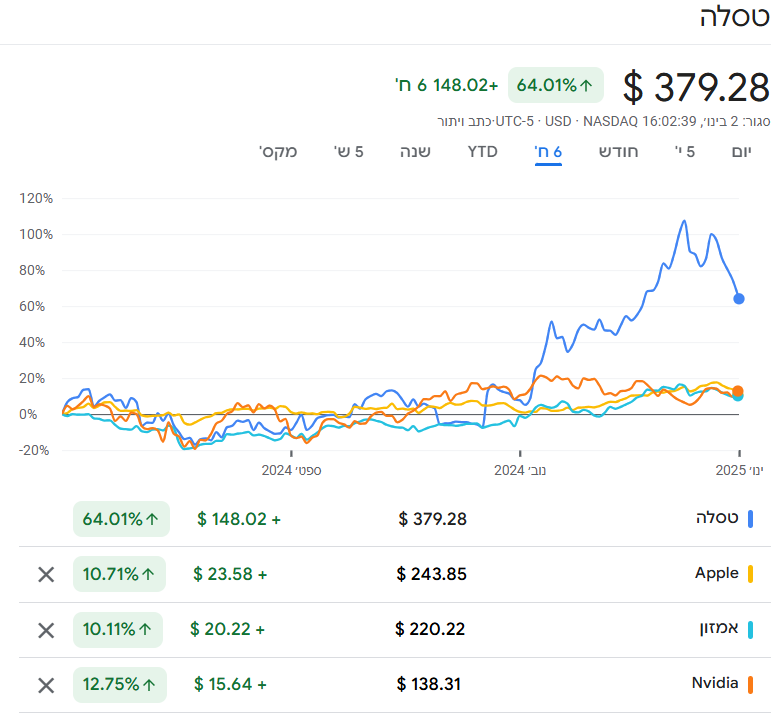Screen dimensions: 778x717
Task: Show the maximum (מקס') range tab
Action: [278, 152]
